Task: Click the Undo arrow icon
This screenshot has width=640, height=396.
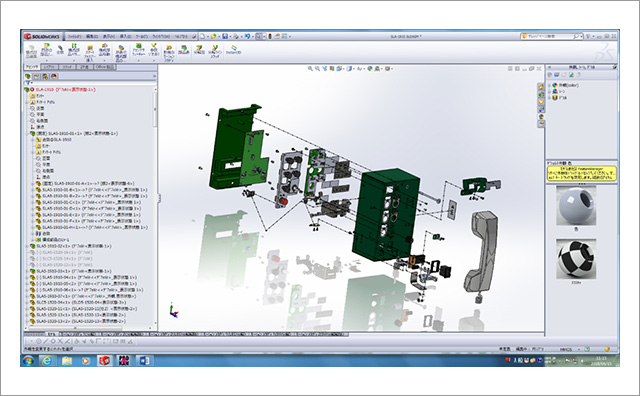Action: pos(247,36)
